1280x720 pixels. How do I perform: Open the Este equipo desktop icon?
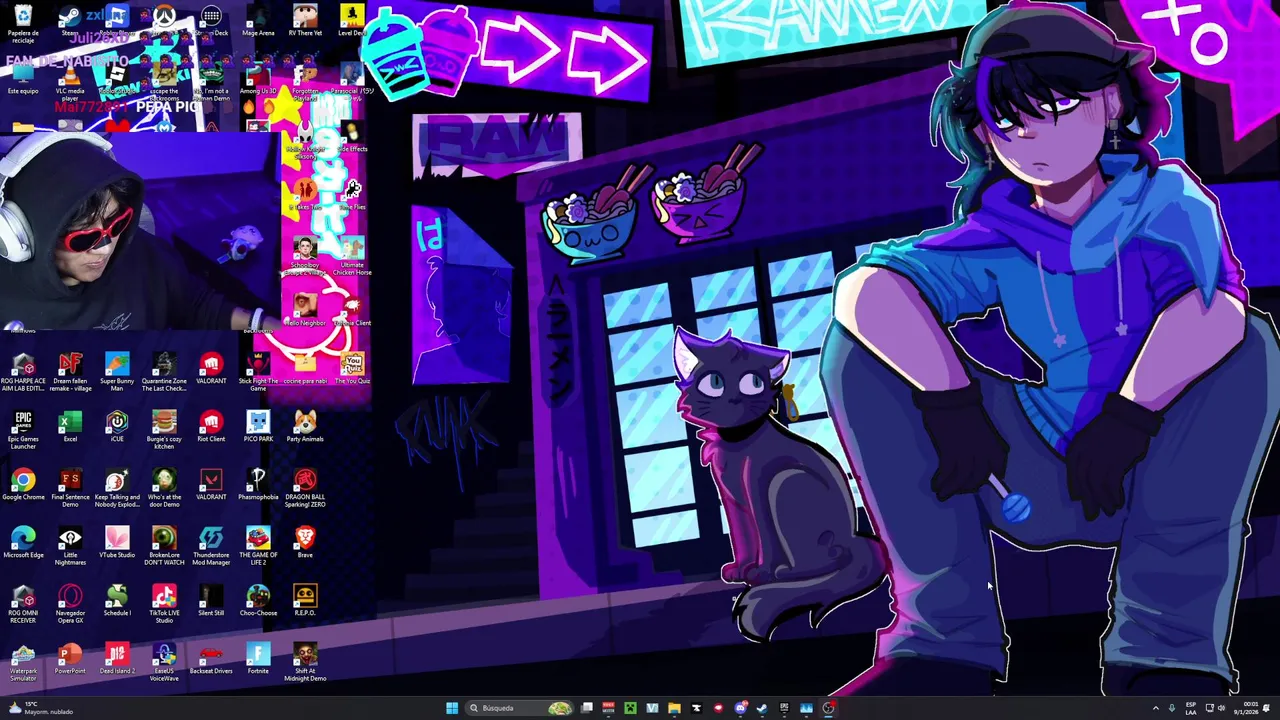[23, 80]
